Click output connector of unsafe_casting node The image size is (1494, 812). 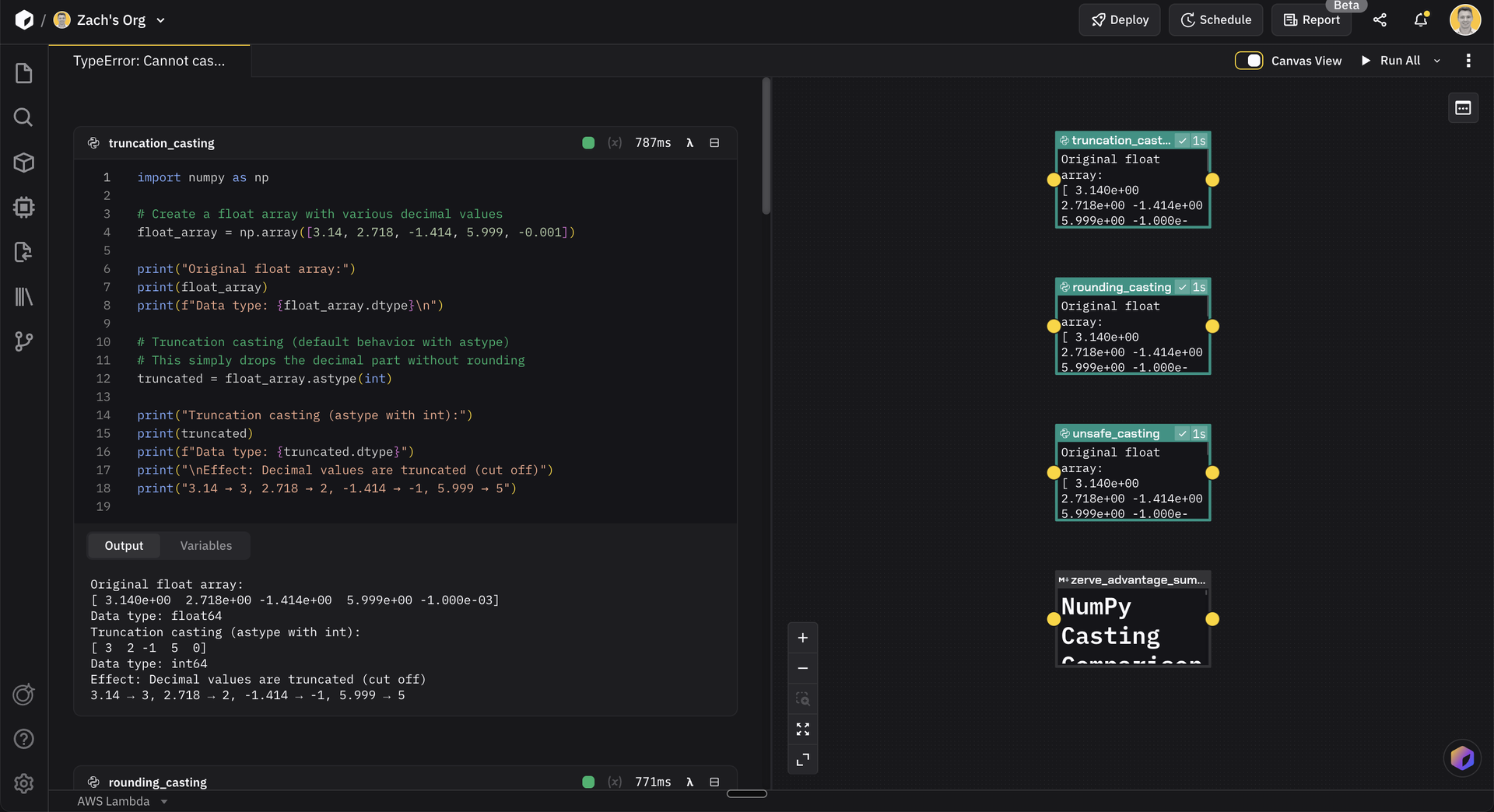tap(1212, 473)
